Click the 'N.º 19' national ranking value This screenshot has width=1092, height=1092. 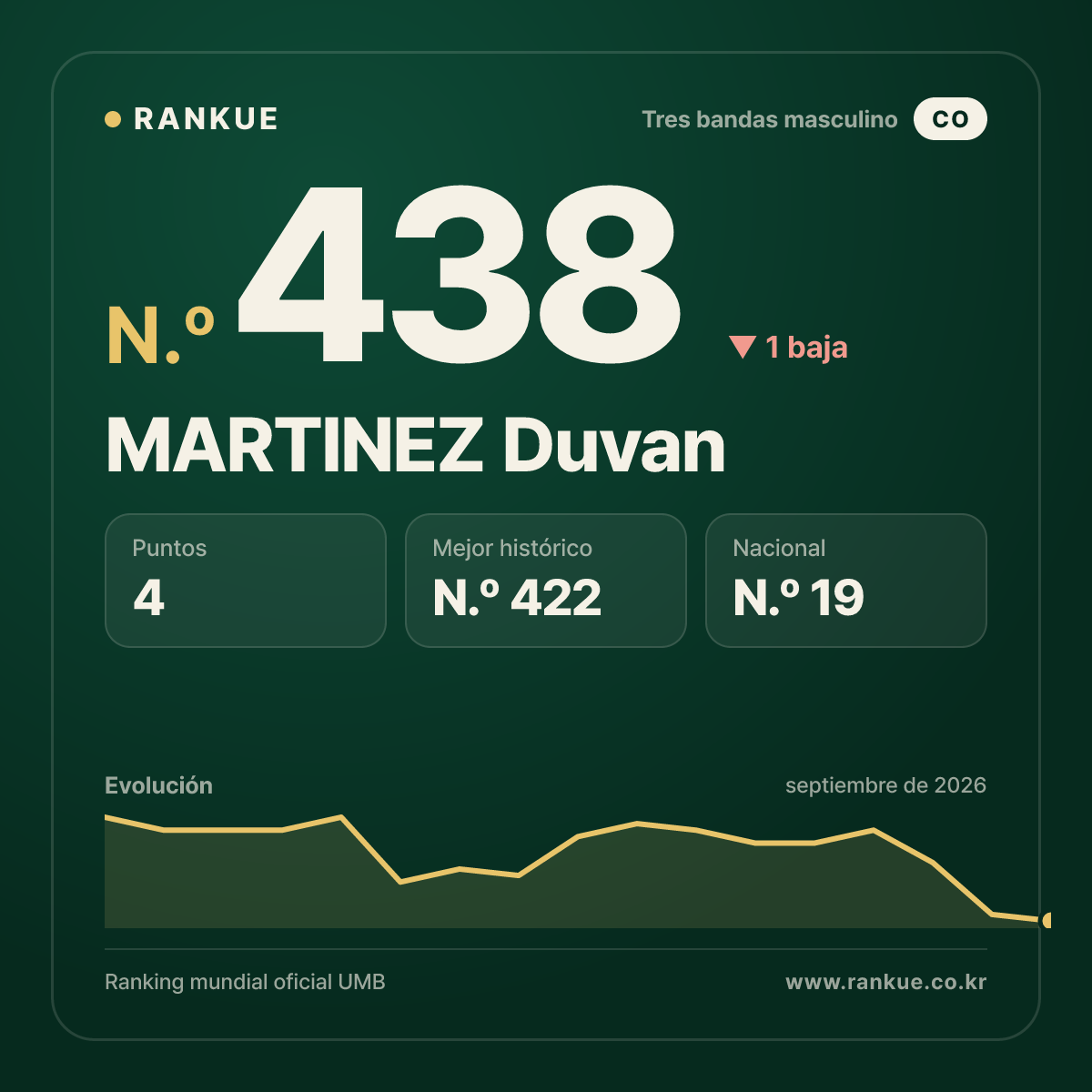pos(798,598)
